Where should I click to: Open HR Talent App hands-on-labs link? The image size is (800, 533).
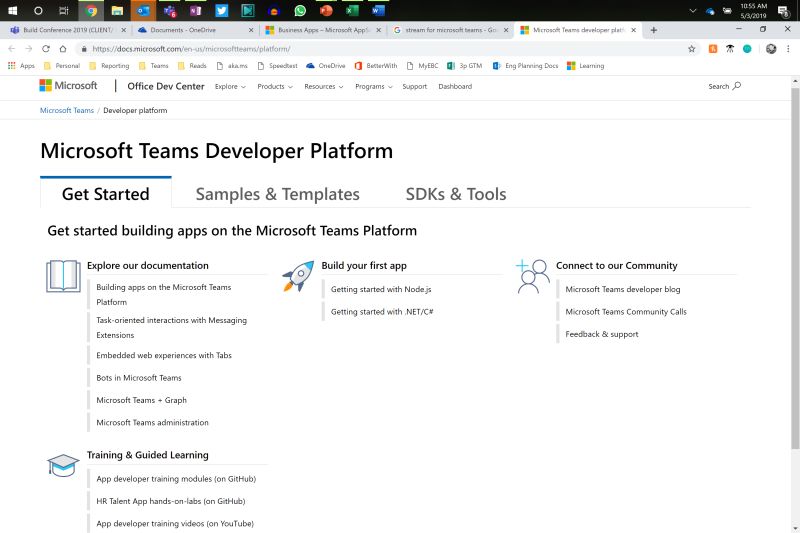pos(171,501)
